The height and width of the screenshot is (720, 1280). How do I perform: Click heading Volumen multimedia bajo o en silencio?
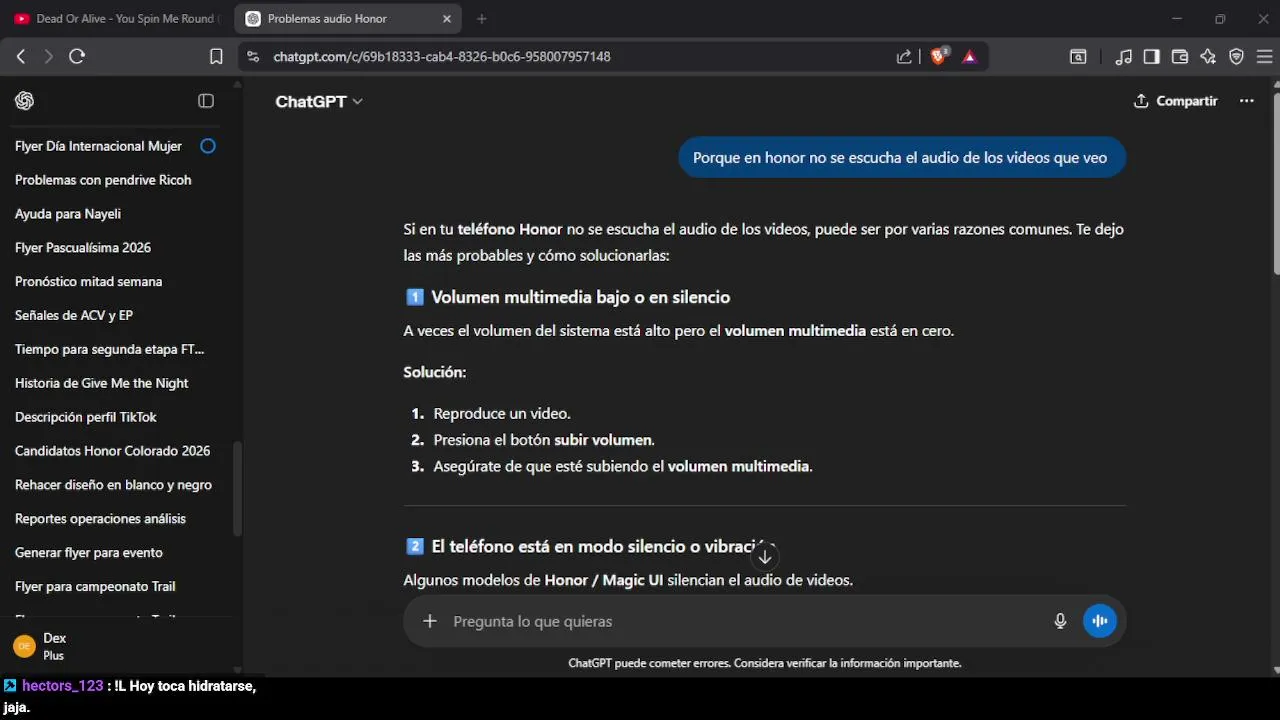click(x=580, y=297)
